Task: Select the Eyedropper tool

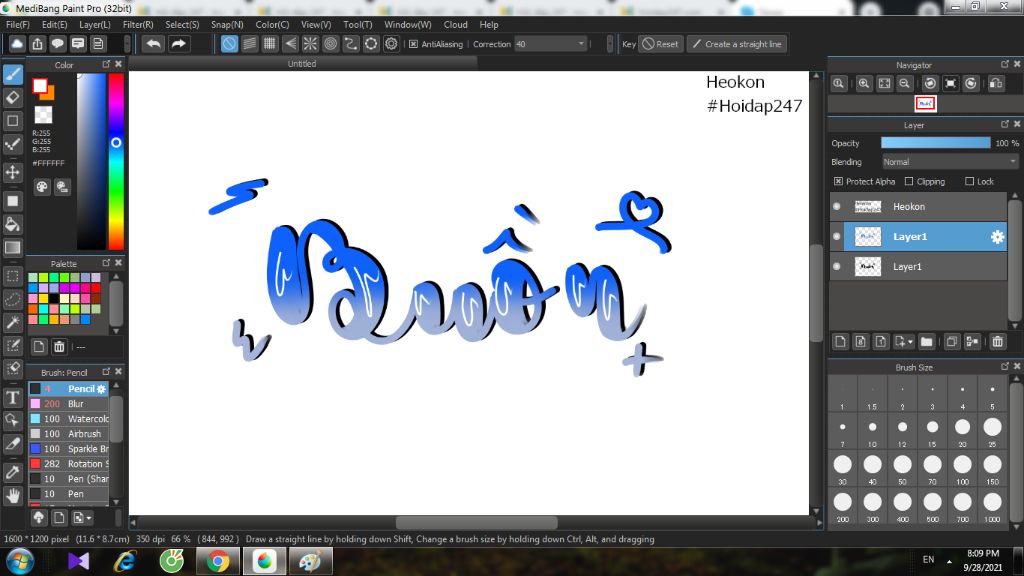Action: pos(12,472)
